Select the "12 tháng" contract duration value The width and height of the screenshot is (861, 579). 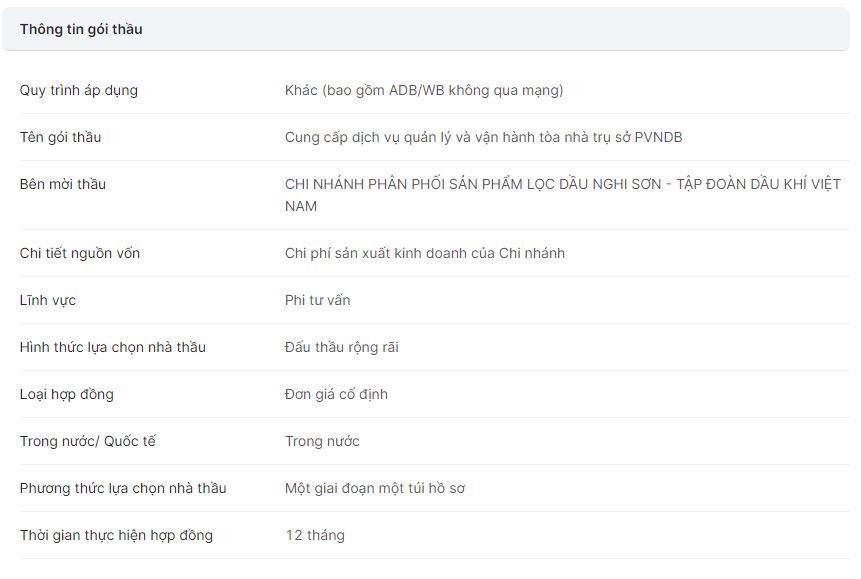pyautogui.click(x=314, y=535)
